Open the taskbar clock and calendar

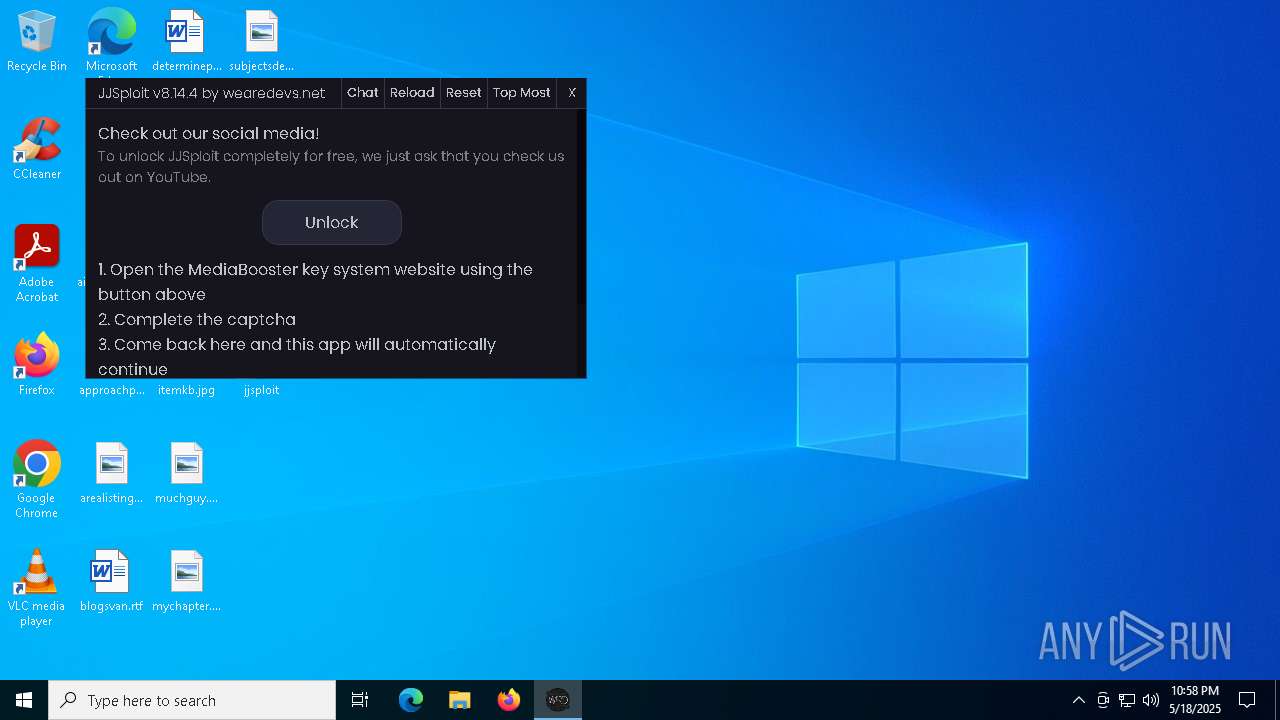1195,700
